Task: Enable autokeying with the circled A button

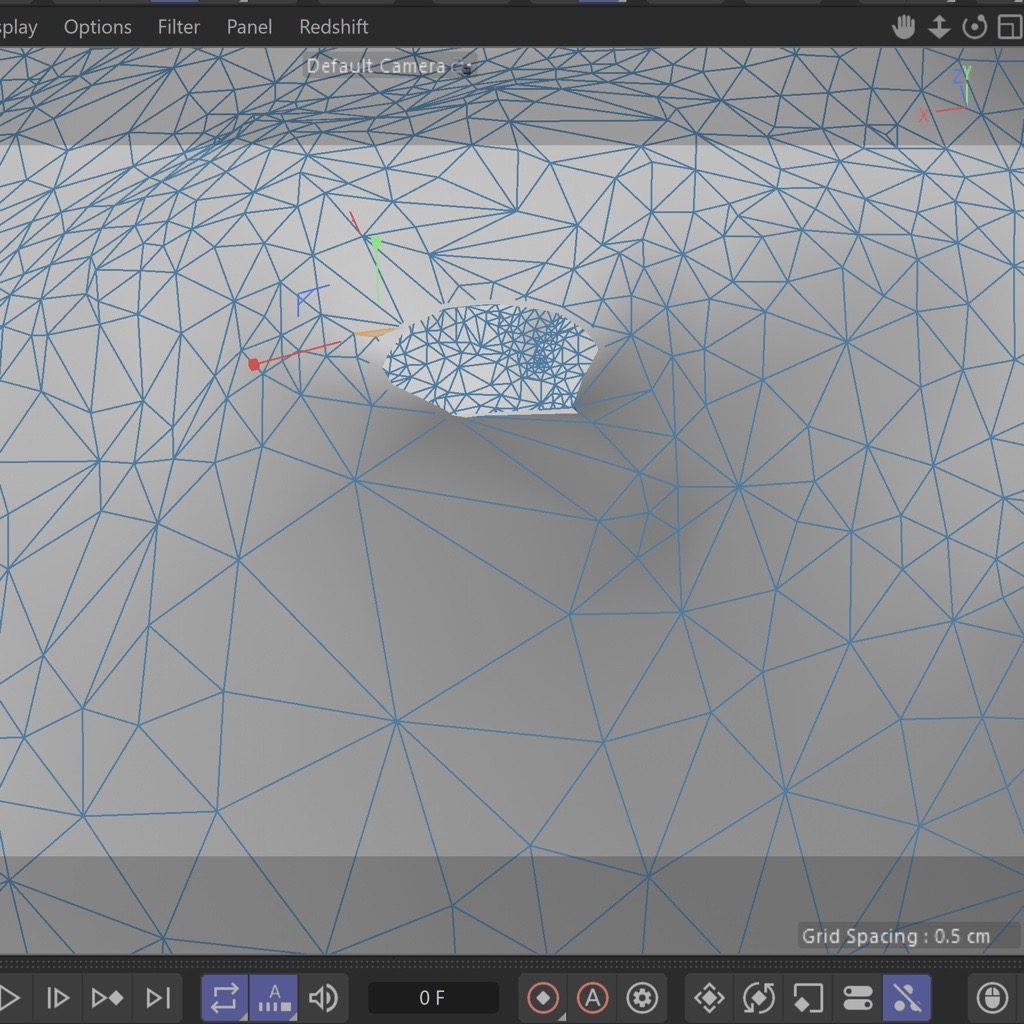Action: [x=593, y=997]
